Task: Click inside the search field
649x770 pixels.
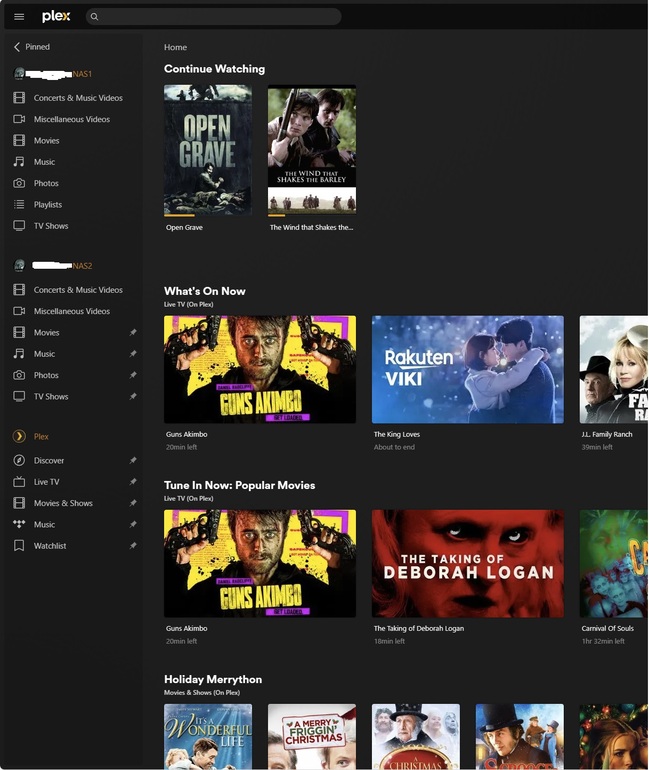Action: click(x=214, y=17)
